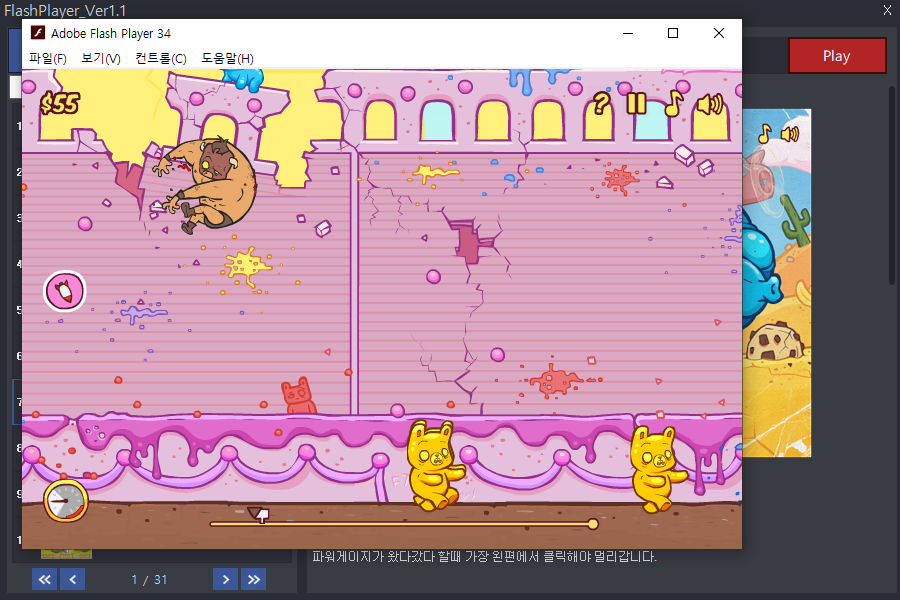Click the 1 / 31 page indicator
Screen dimensions: 900x600
point(149,580)
